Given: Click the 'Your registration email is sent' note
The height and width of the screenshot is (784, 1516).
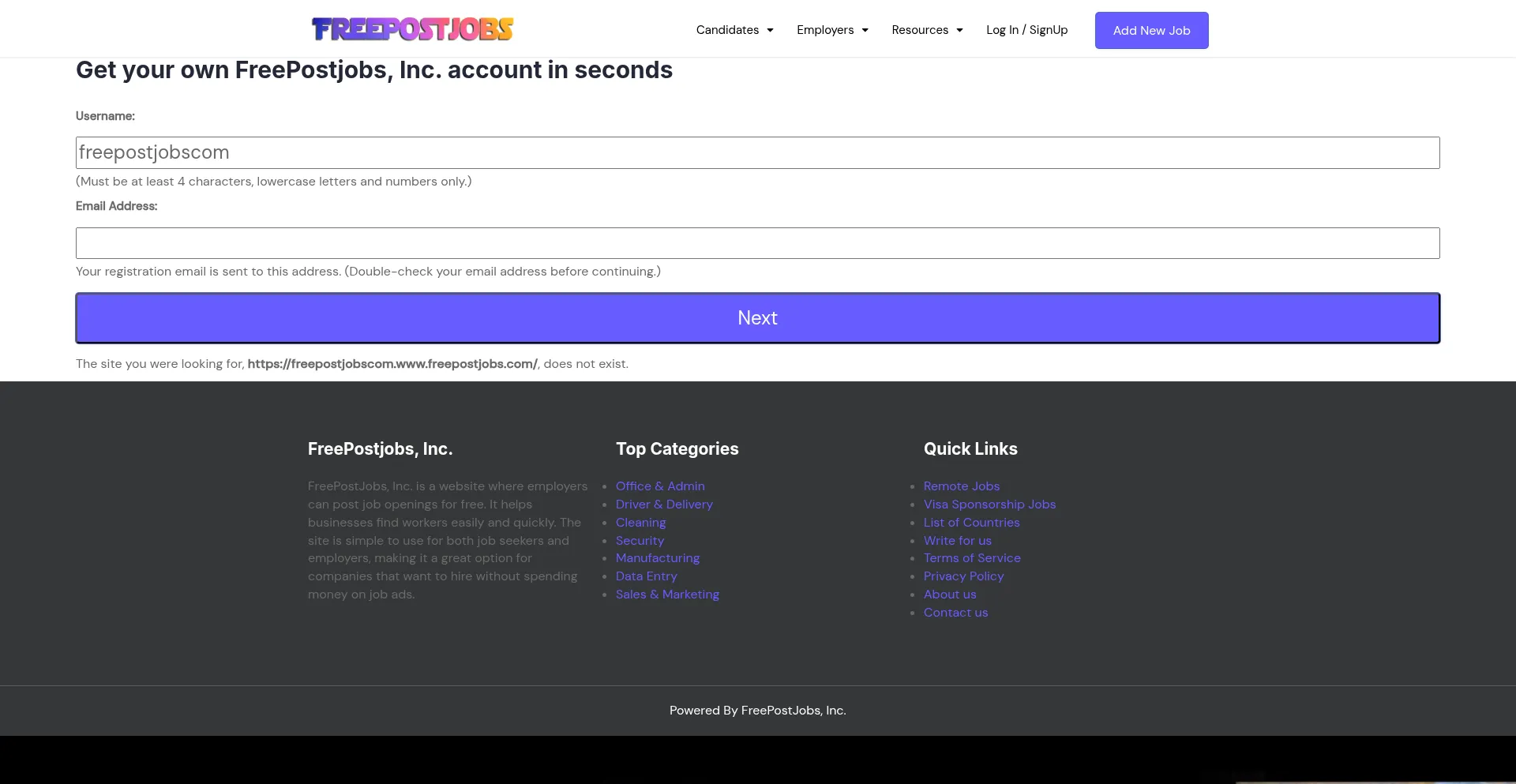Looking at the screenshot, I should tap(368, 272).
